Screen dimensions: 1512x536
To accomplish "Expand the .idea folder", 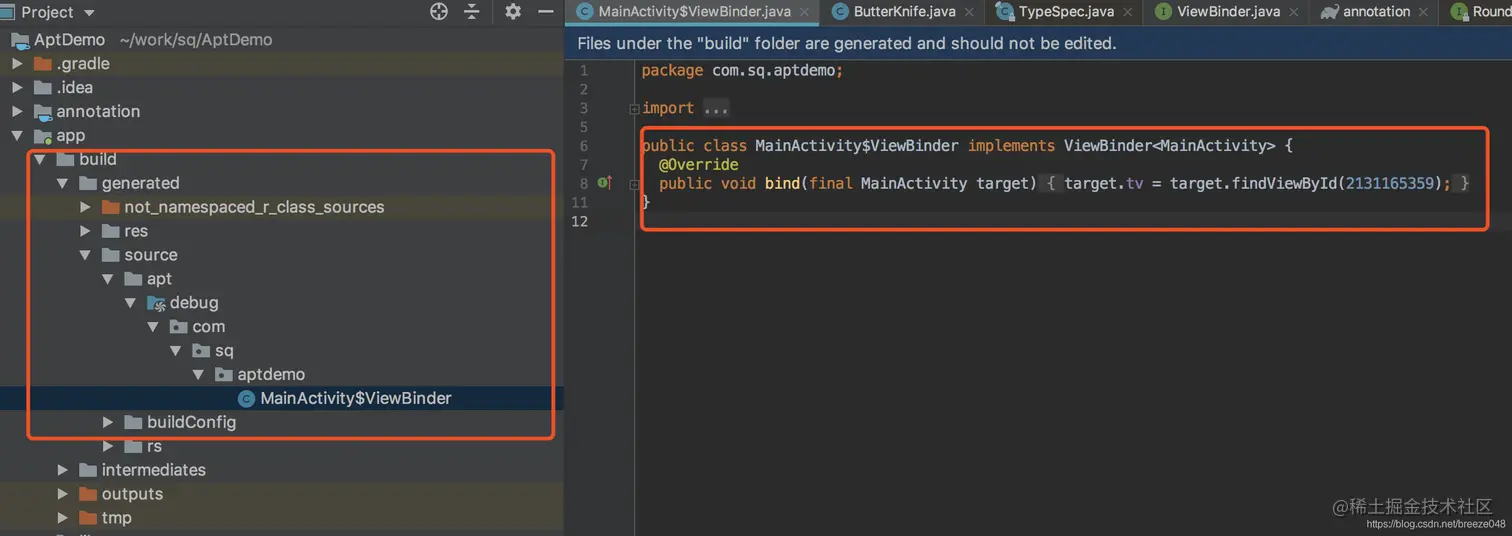I will (17, 88).
